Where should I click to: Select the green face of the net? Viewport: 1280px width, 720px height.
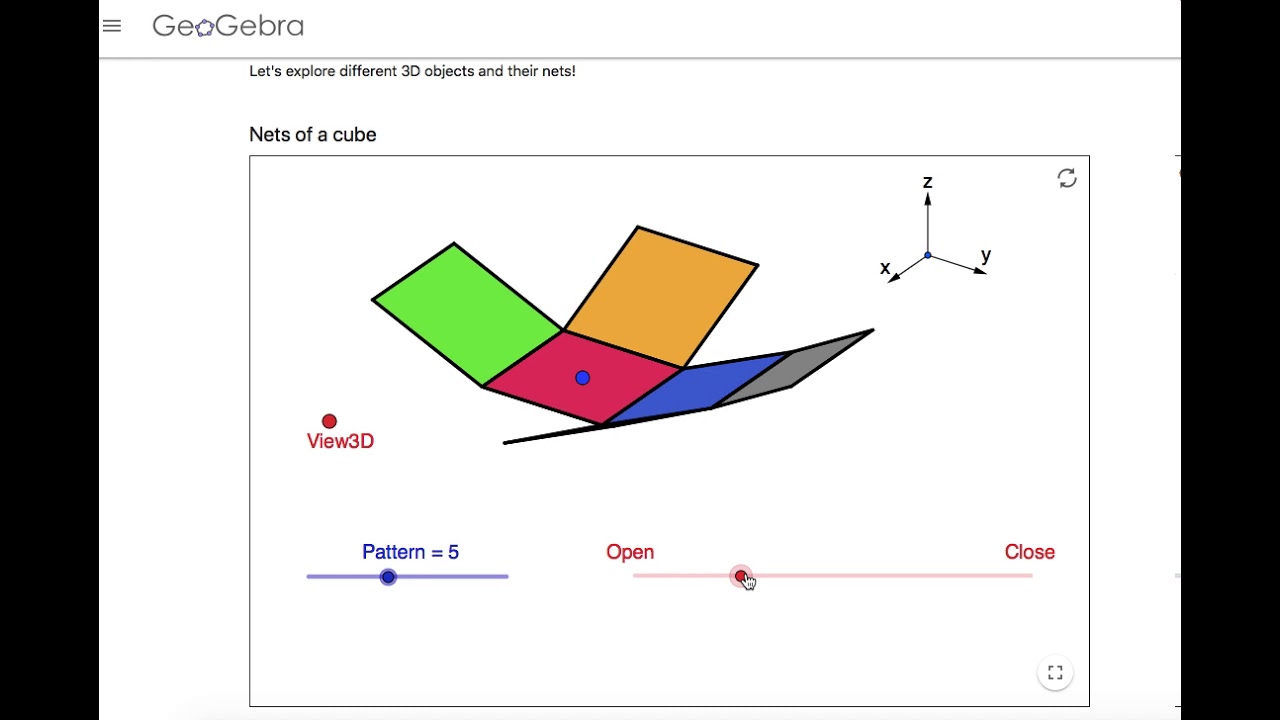(465, 312)
